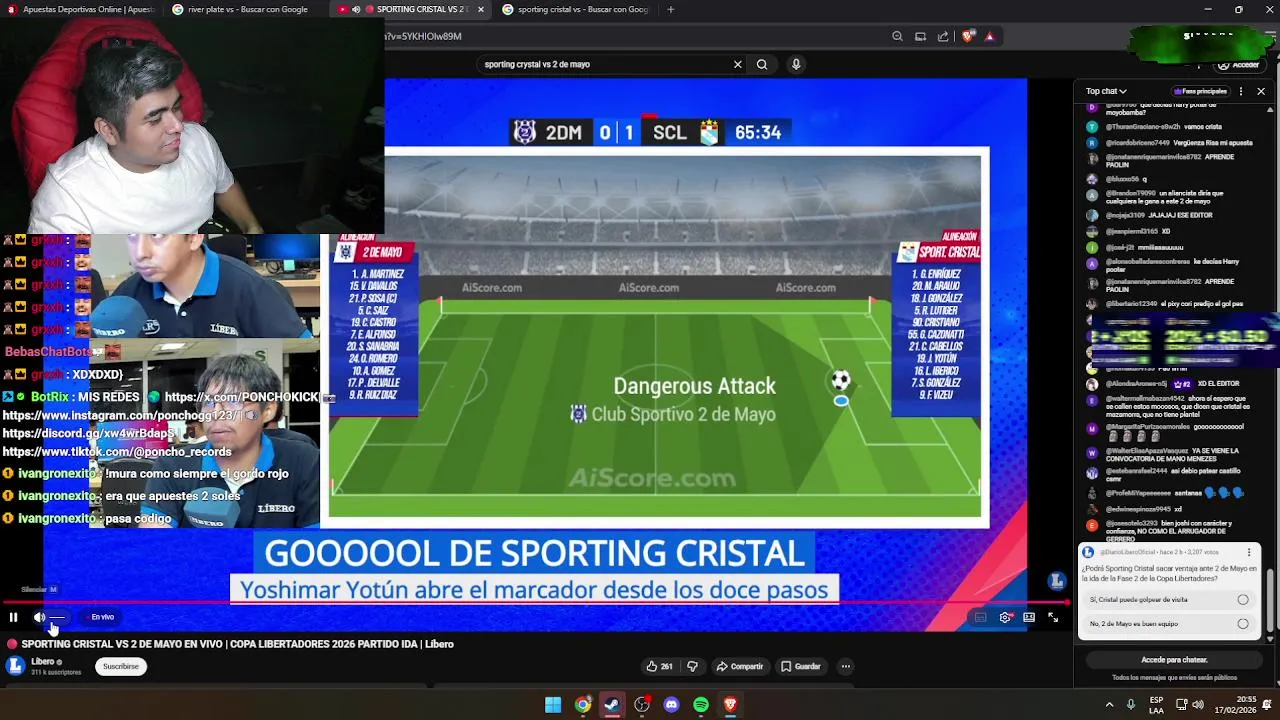Open Brave Shields lion icon
Image resolution: width=1280 pixels, height=720 pixels.
click(x=967, y=36)
